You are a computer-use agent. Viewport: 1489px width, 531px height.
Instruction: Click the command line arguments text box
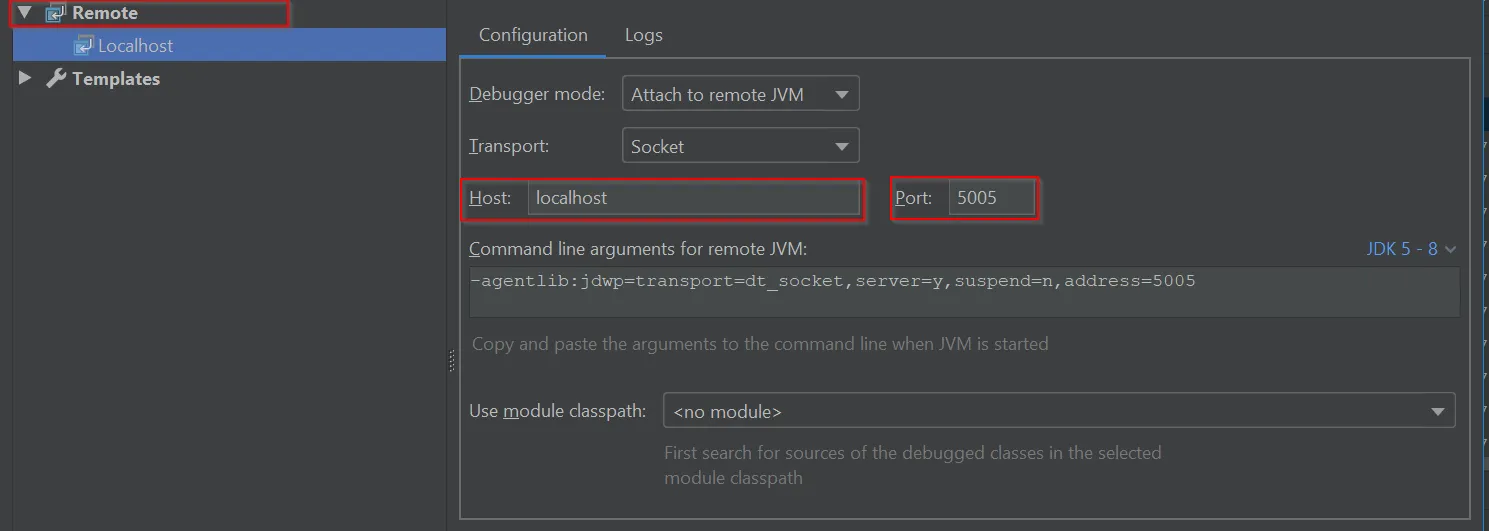(964, 291)
